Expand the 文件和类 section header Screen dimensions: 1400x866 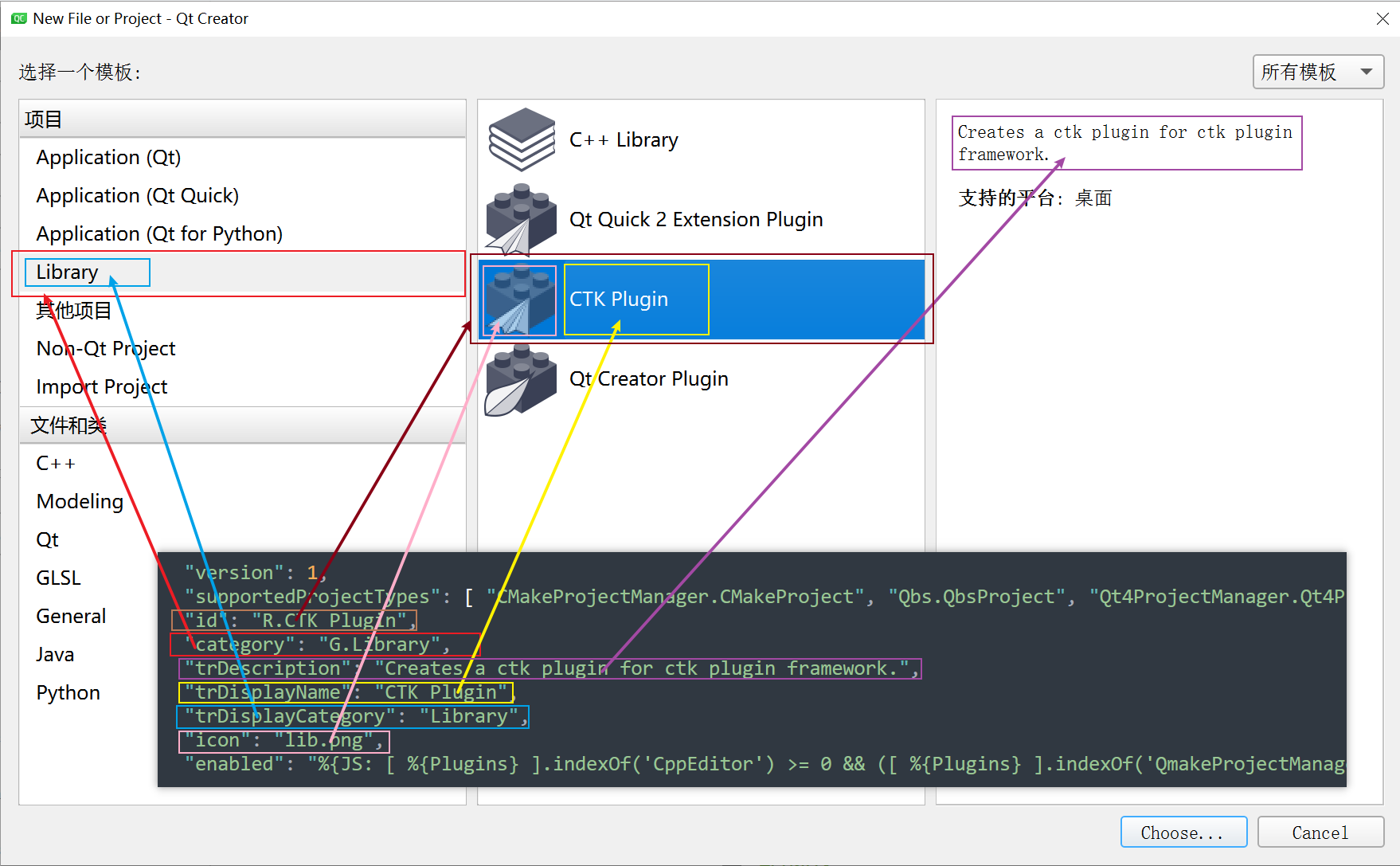pos(68,425)
